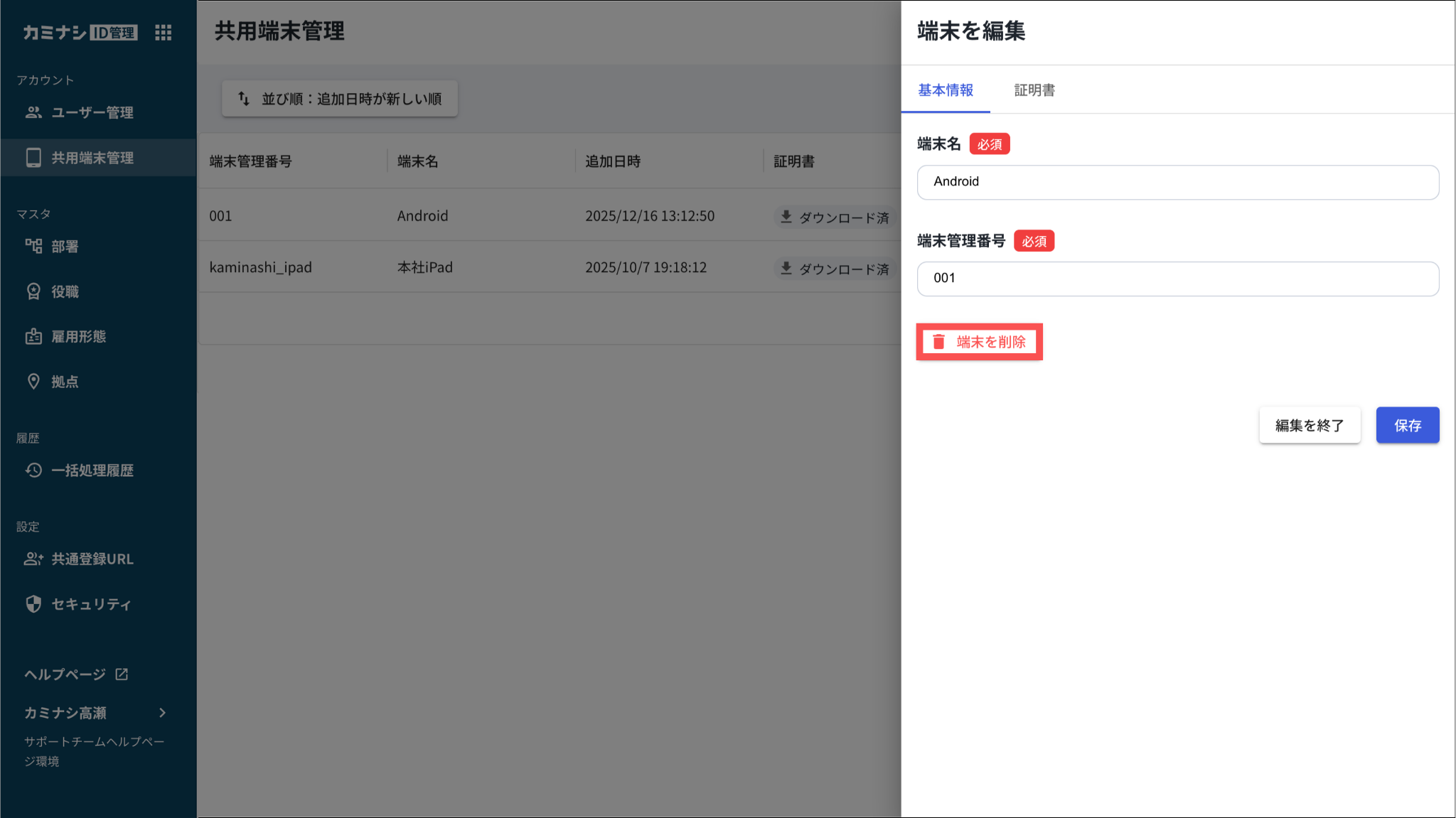Click the ユーザー管理 users icon
1456x818 pixels.
(33, 112)
